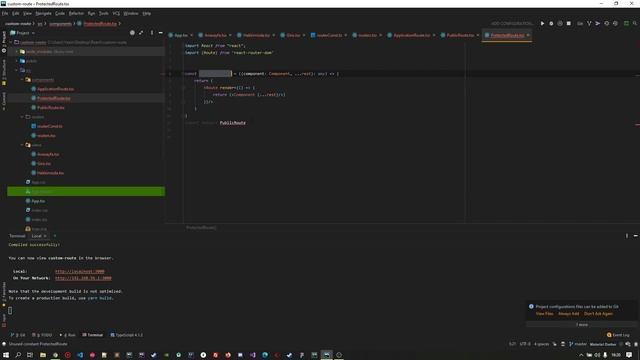
Task: Open File Explorer from taskbar
Action: pyautogui.click(x=42, y=355)
